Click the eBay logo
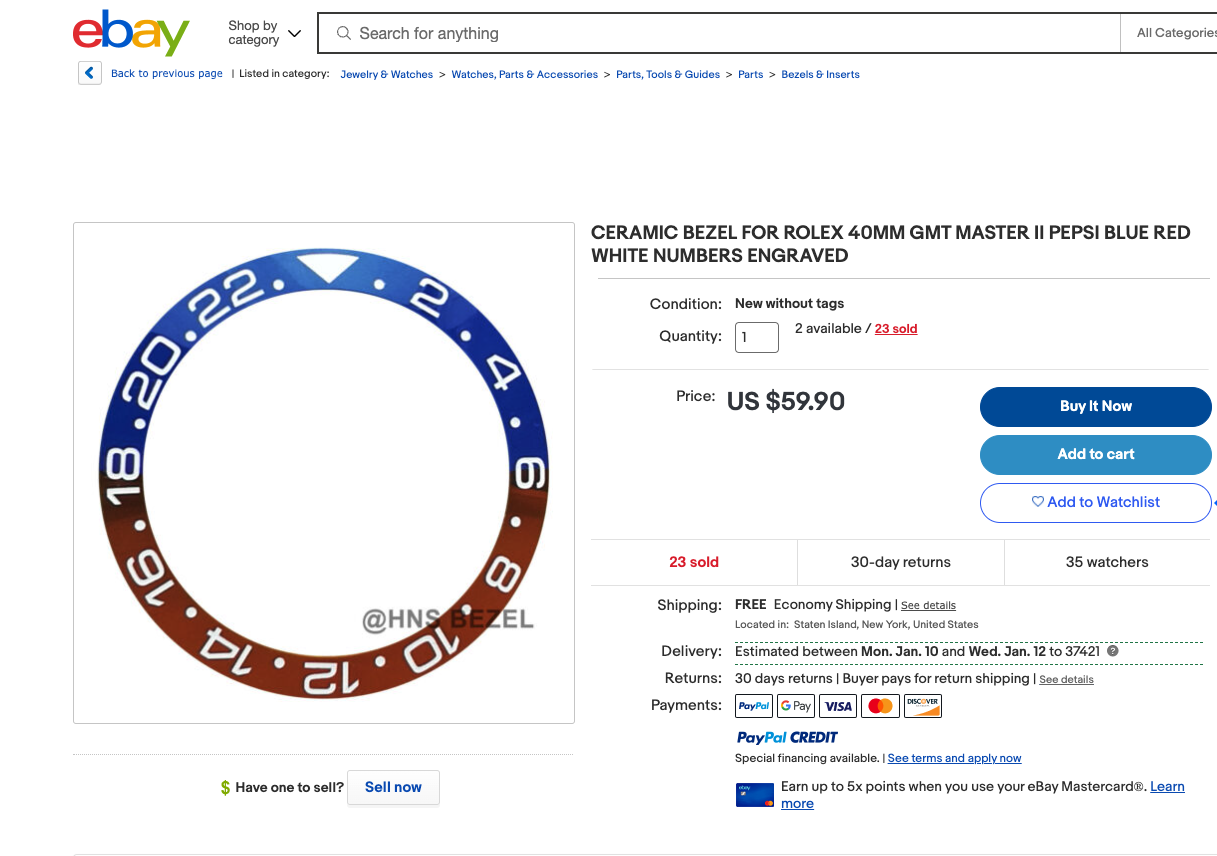Image resolution: width=1217 pixels, height=856 pixels. (x=131, y=33)
